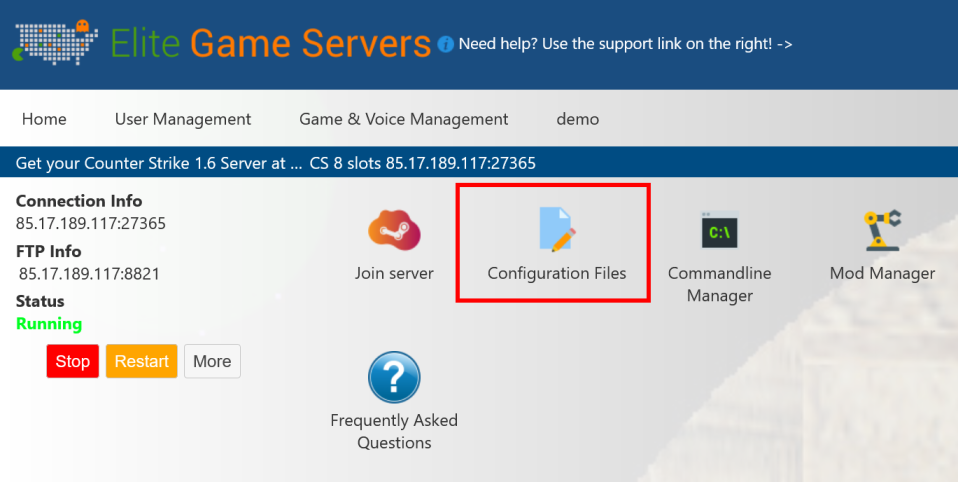958x482 pixels.
Task: Click the blue info icon in header
Action: [x=445, y=44]
